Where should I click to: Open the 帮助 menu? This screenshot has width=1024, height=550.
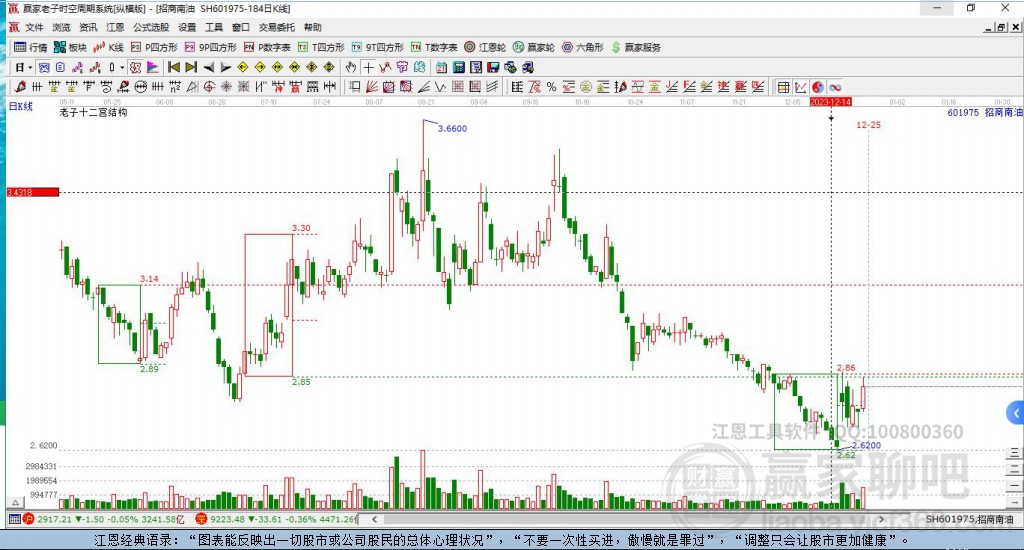313,27
